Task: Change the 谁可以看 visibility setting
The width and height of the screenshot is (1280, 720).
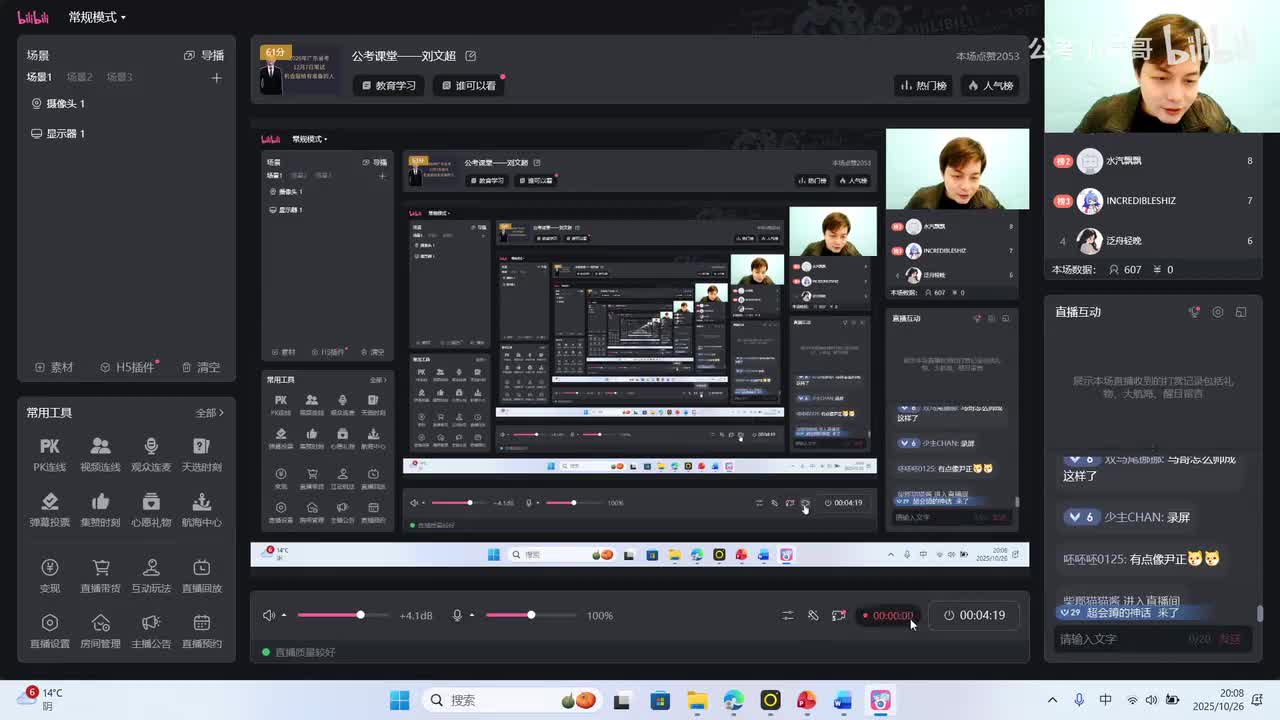Action: [469, 86]
